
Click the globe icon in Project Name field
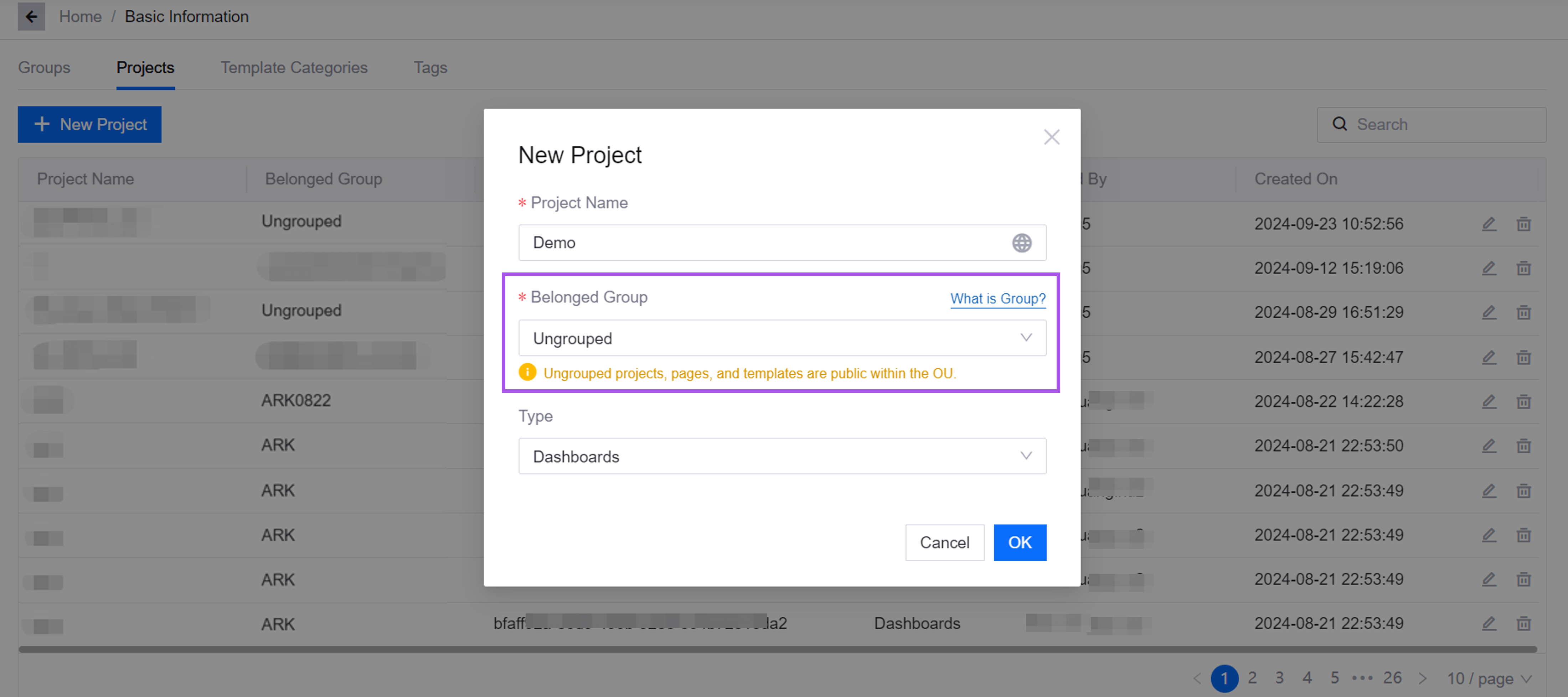click(x=1021, y=243)
